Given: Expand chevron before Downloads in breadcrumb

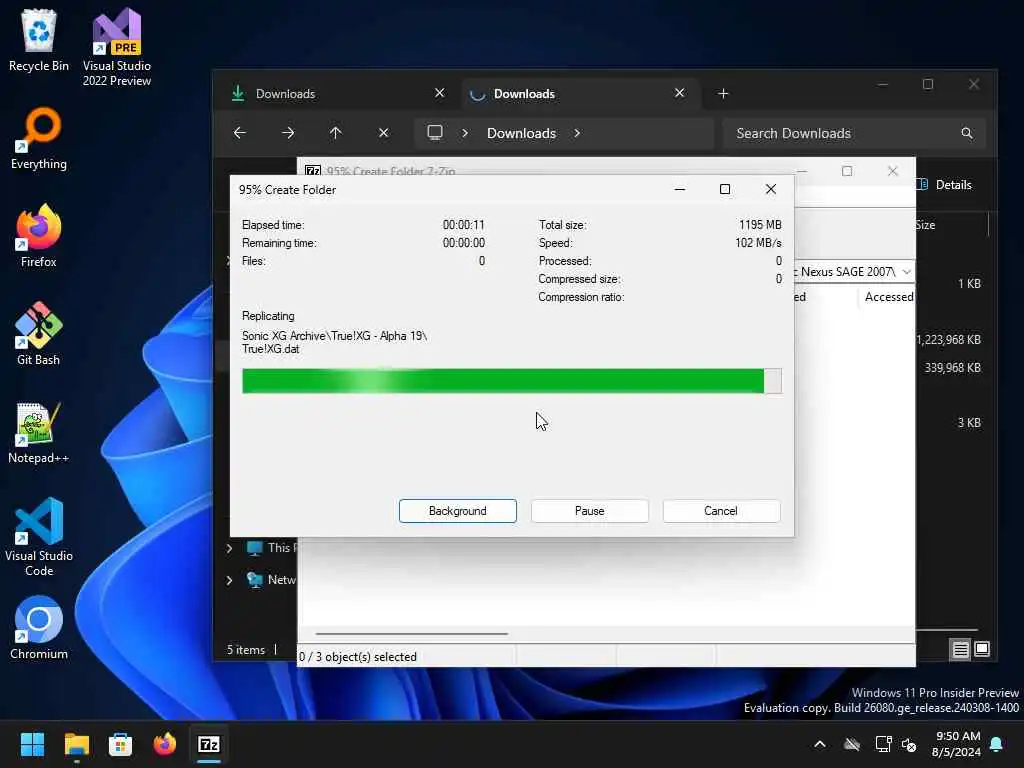Looking at the screenshot, I should coord(465,133).
